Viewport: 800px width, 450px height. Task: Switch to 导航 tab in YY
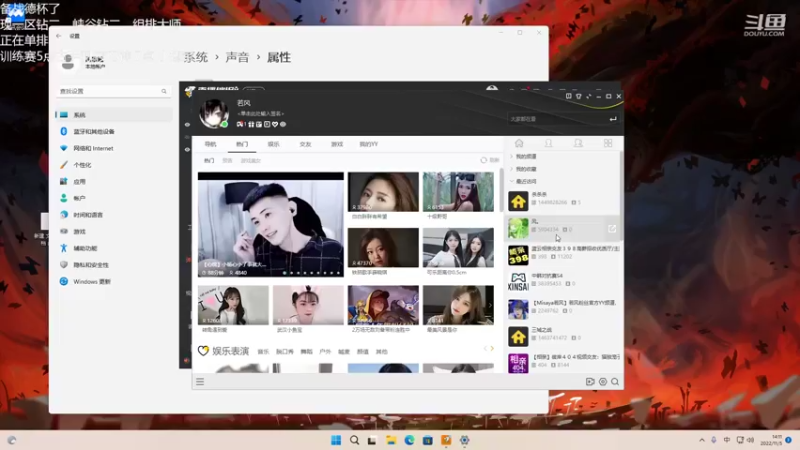(x=210, y=144)
